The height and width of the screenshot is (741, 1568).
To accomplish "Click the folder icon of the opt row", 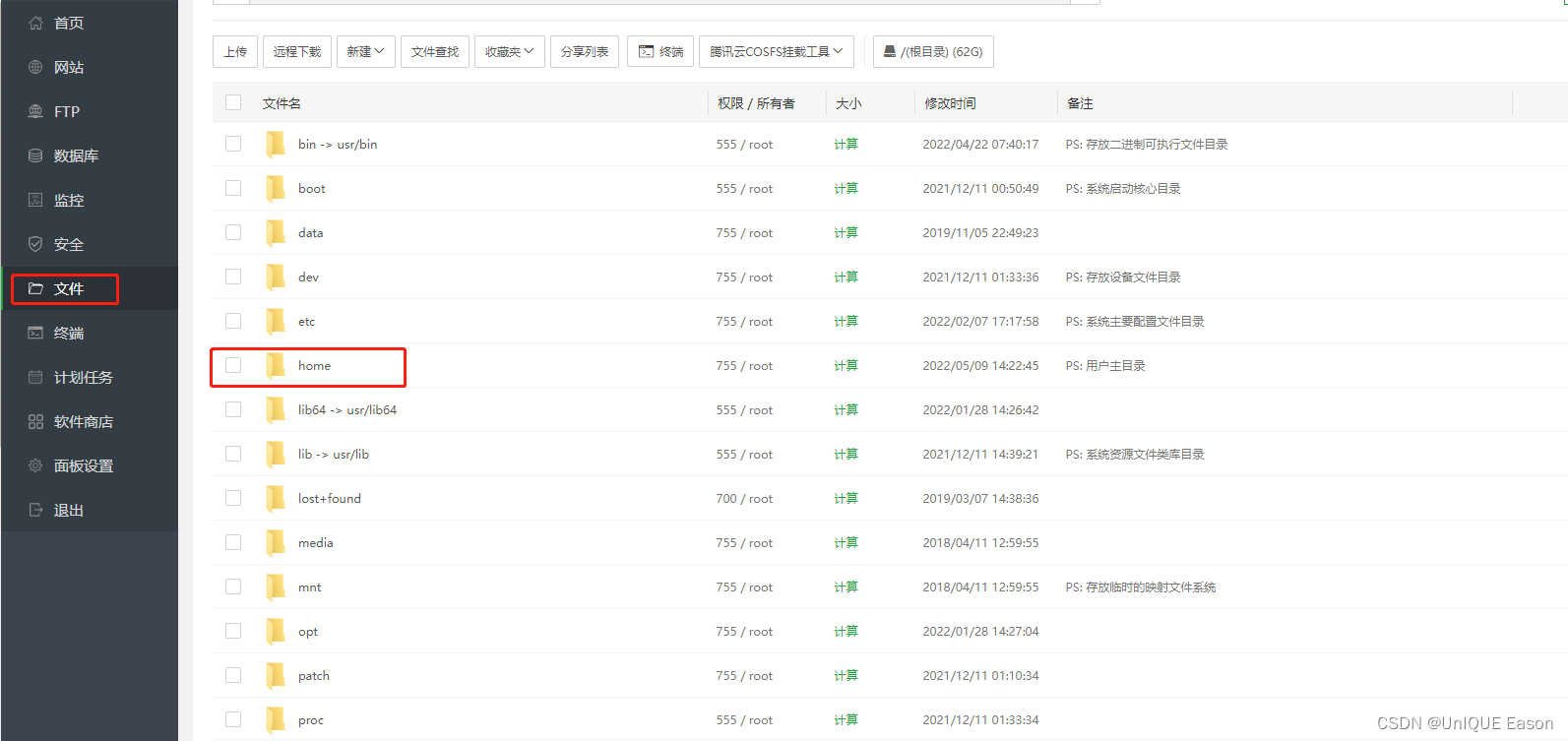I will pos(276,631).
